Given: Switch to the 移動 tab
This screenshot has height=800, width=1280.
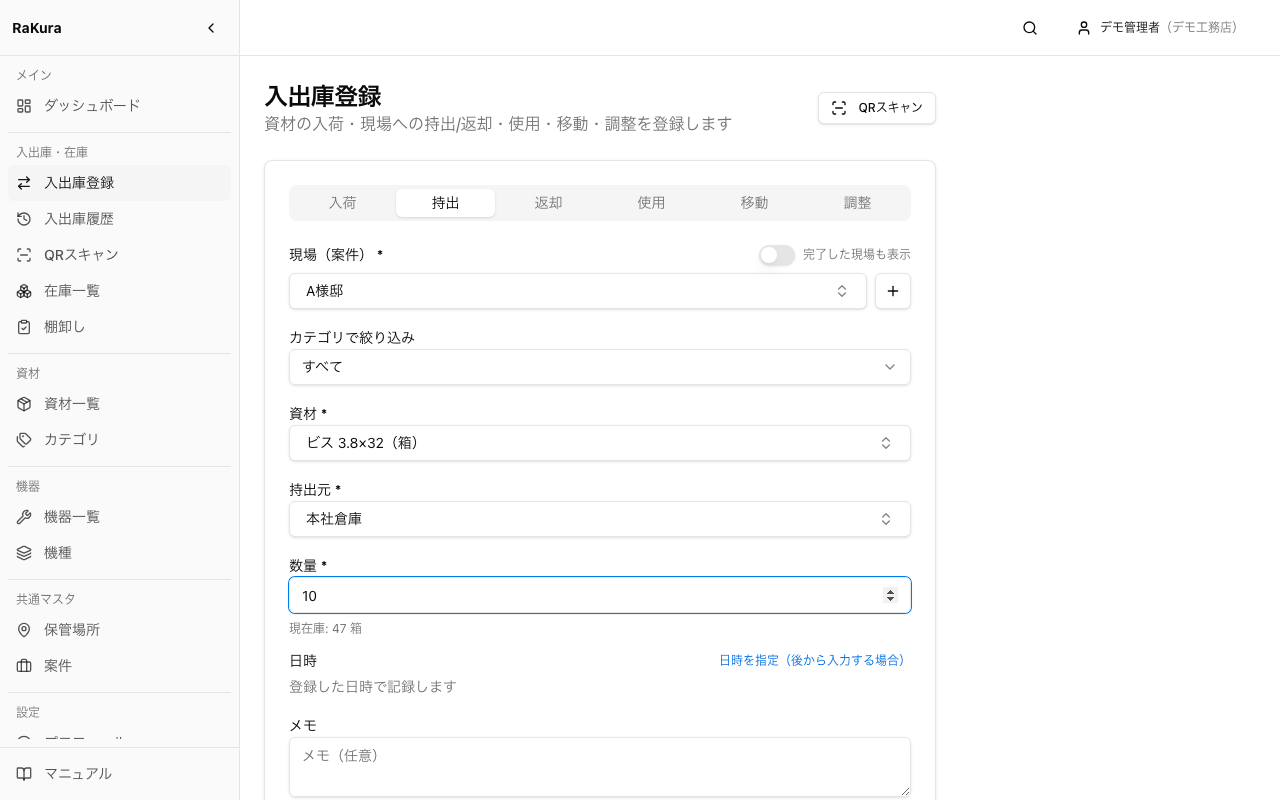Looking at the screenshot, I should [755, 203].
